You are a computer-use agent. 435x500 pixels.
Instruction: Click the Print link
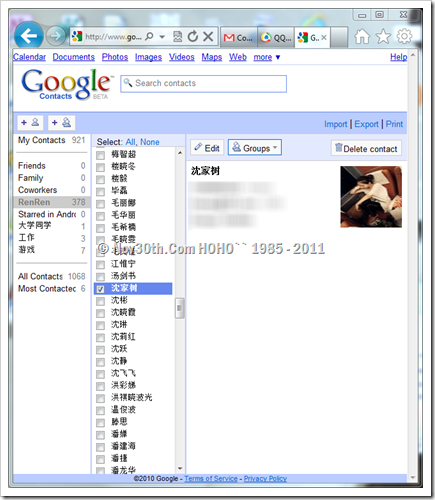pos(394,124)
